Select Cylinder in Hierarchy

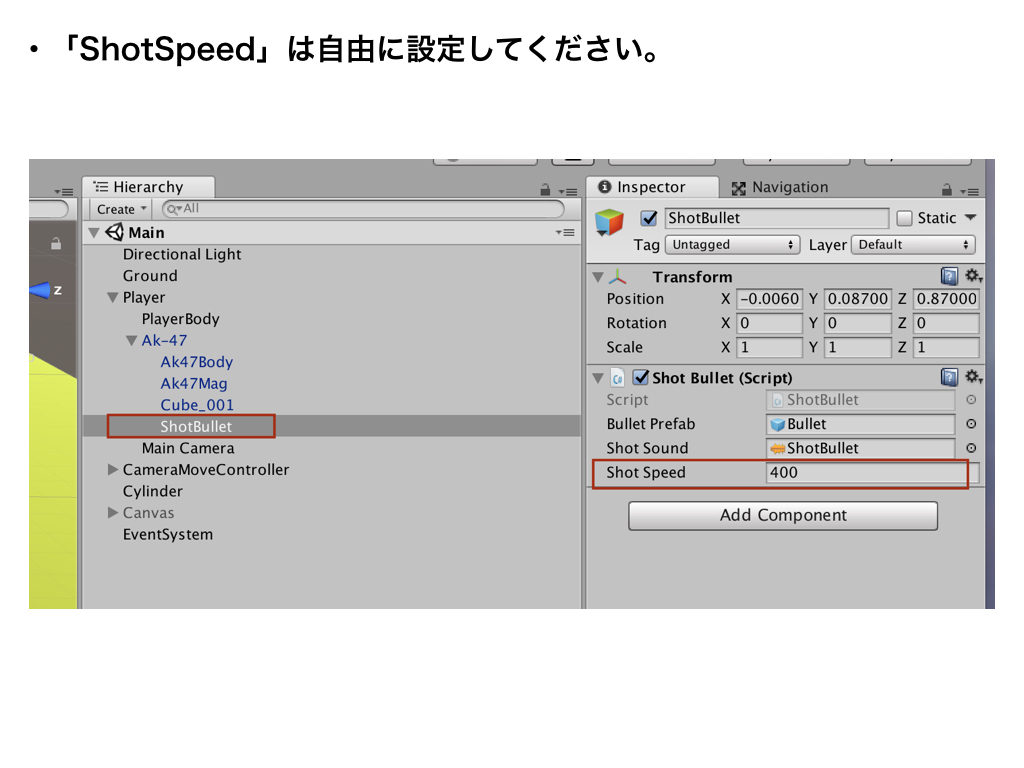coord(153,491)
